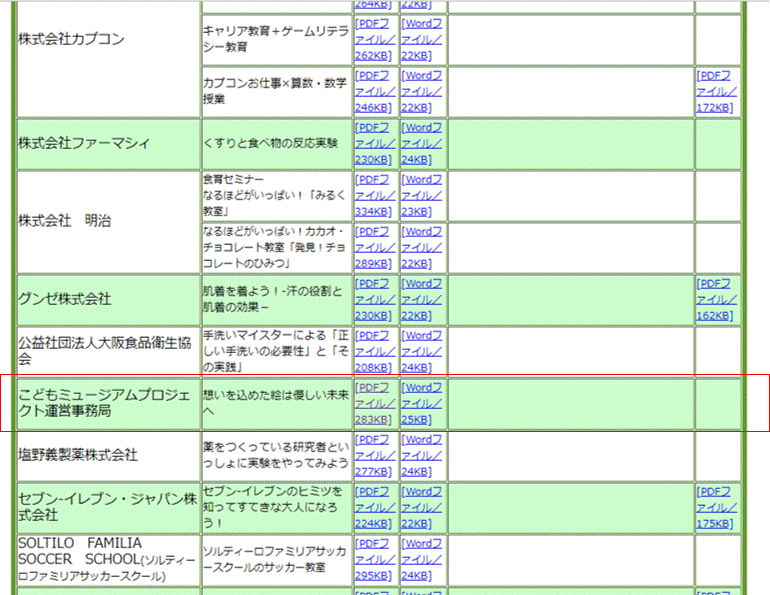The height and width of the screenshot is (595, 770).
Task: Select SOLTILO FAMILIA SOCCER SCHOOL cell
Action: point(109,560)
